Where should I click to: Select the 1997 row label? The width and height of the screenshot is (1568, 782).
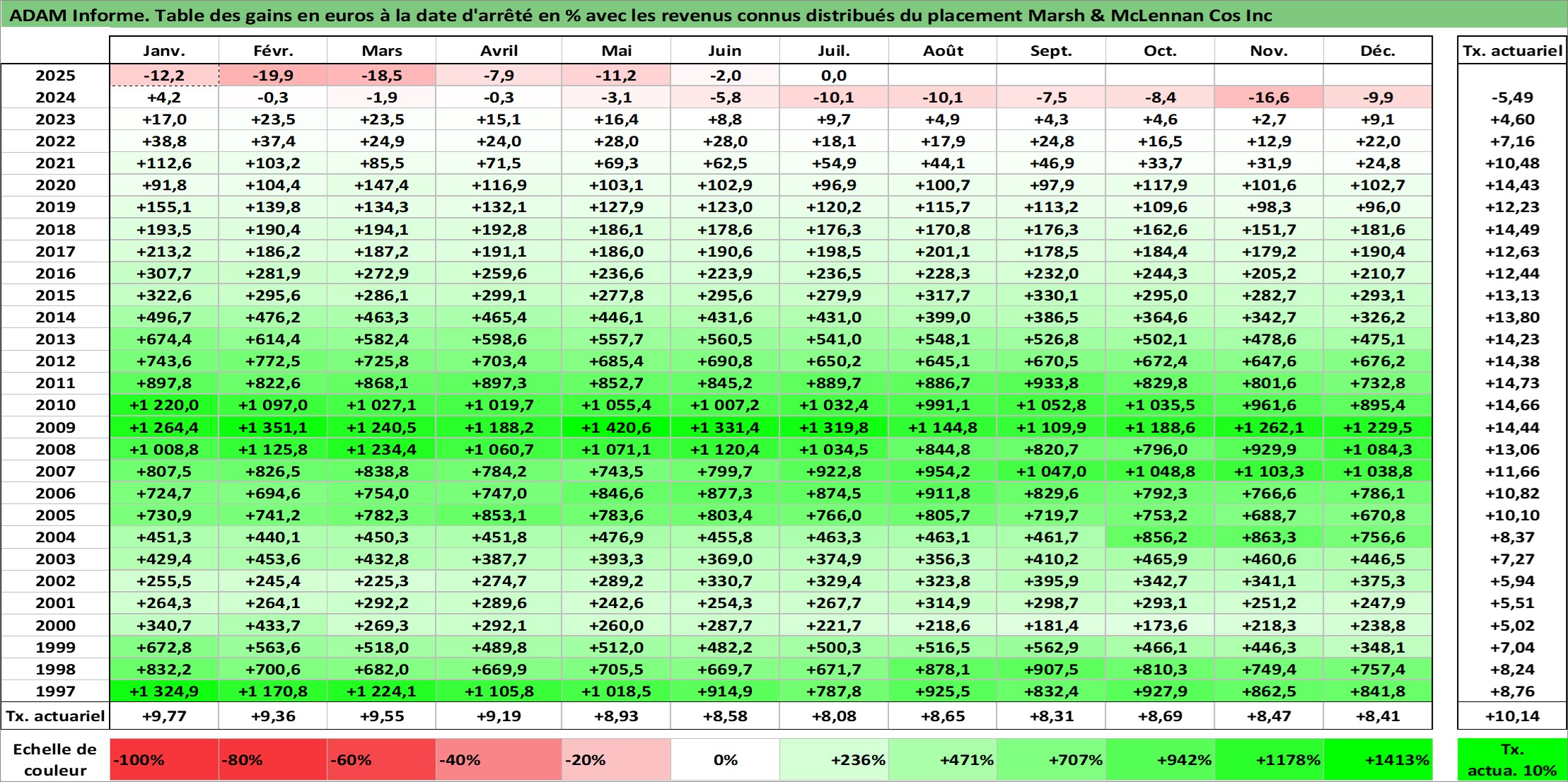pyautogui.click(x=55, y=691)
